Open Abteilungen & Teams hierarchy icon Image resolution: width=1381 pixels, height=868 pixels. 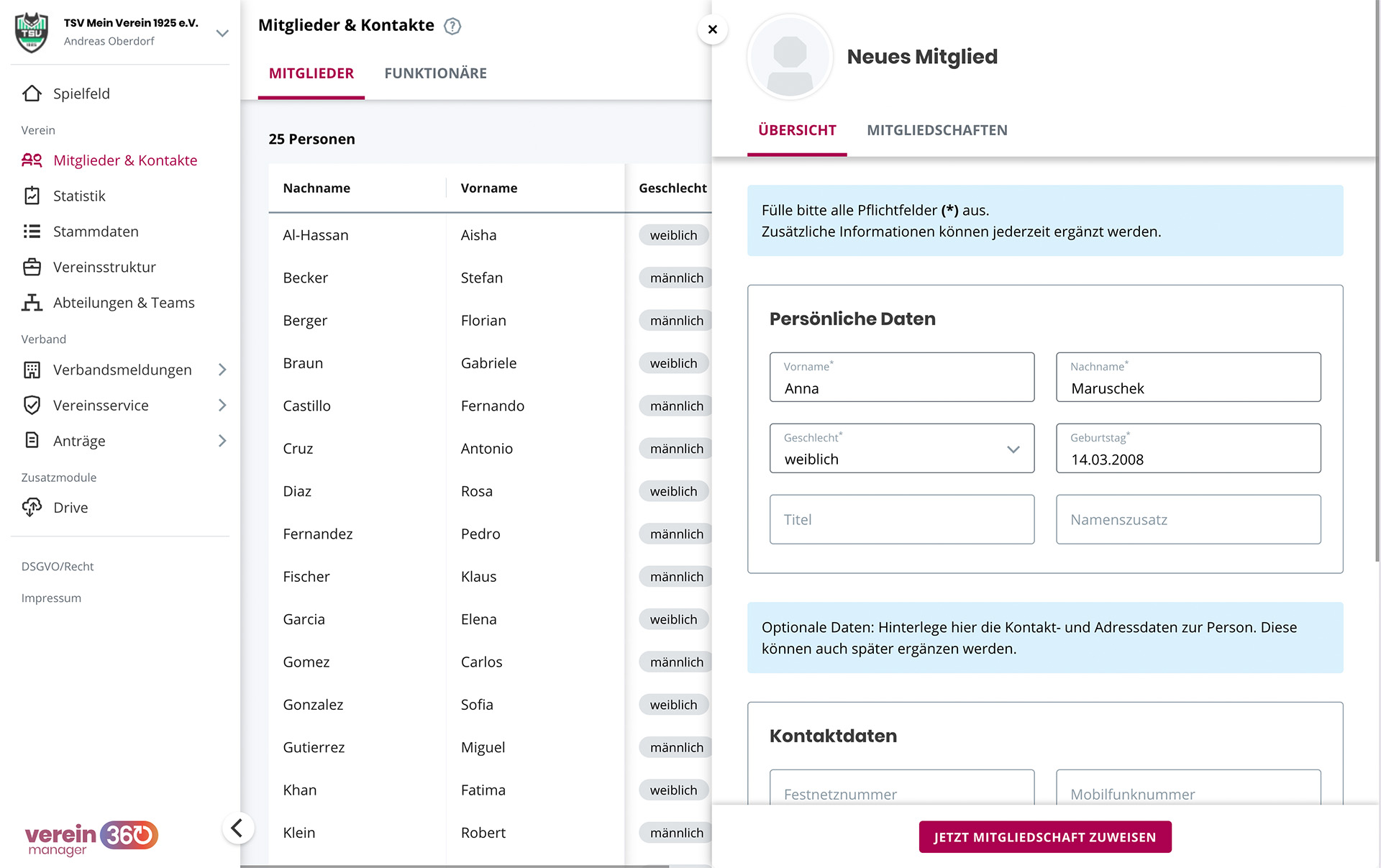tap(32, 303)
